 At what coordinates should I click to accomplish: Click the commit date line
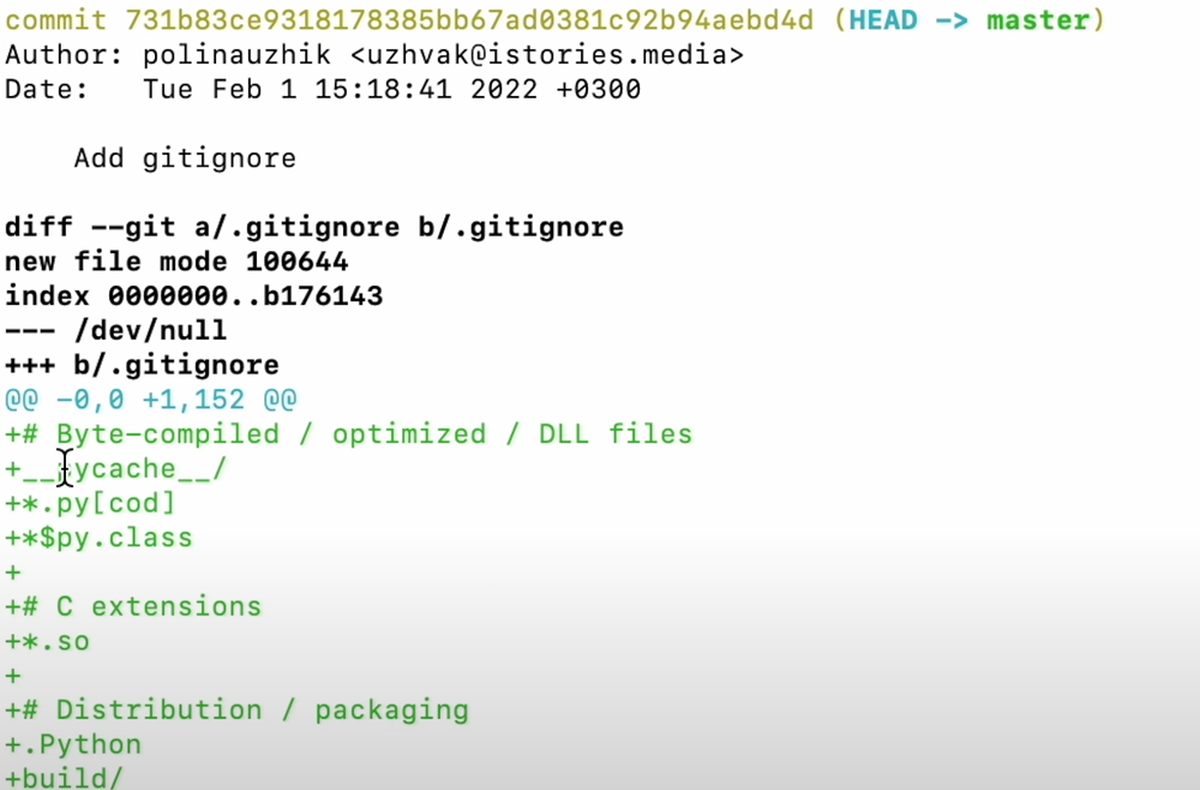coord(323,90)
